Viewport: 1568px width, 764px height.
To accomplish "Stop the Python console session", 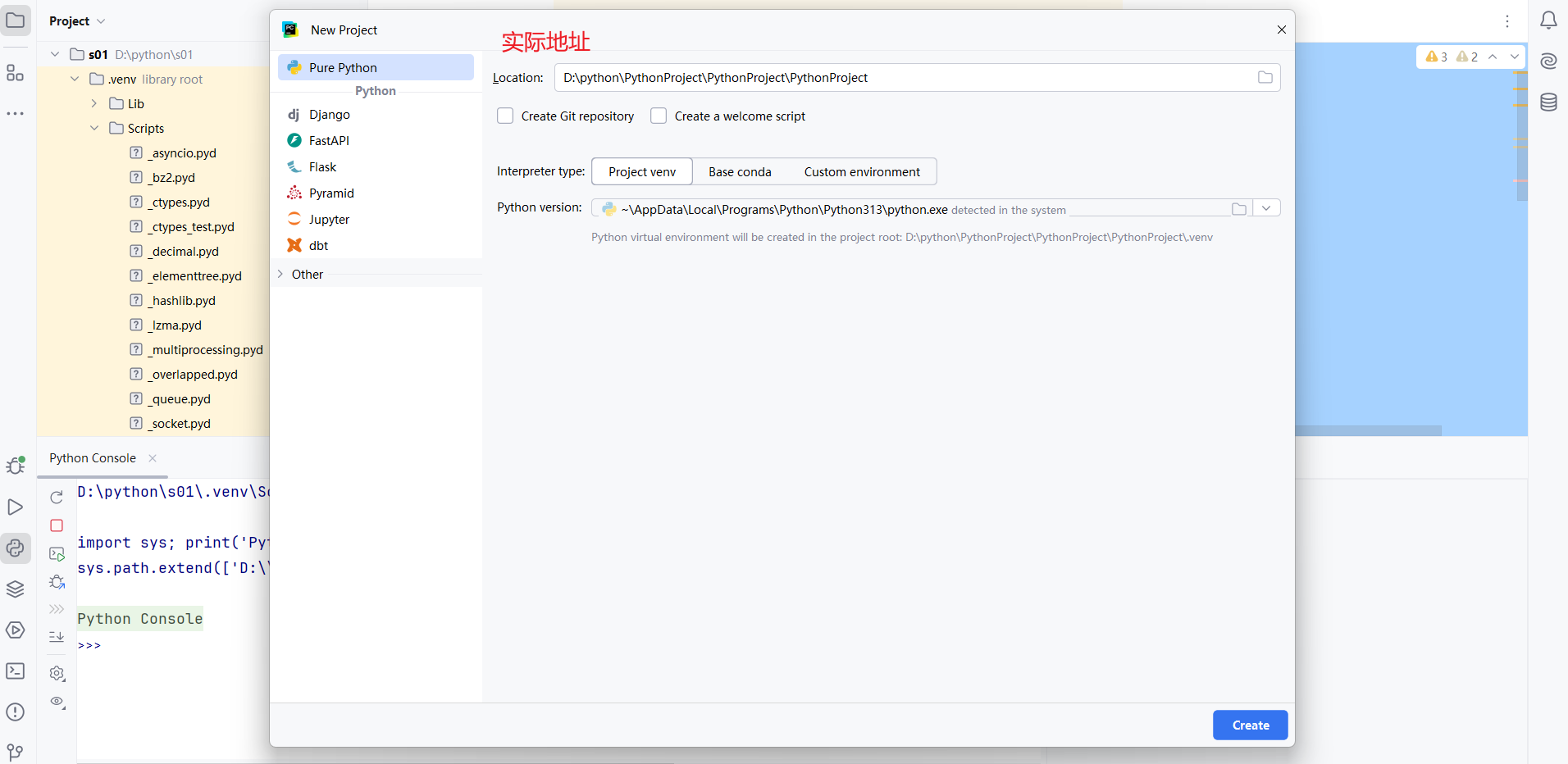I will pos(57,525).
